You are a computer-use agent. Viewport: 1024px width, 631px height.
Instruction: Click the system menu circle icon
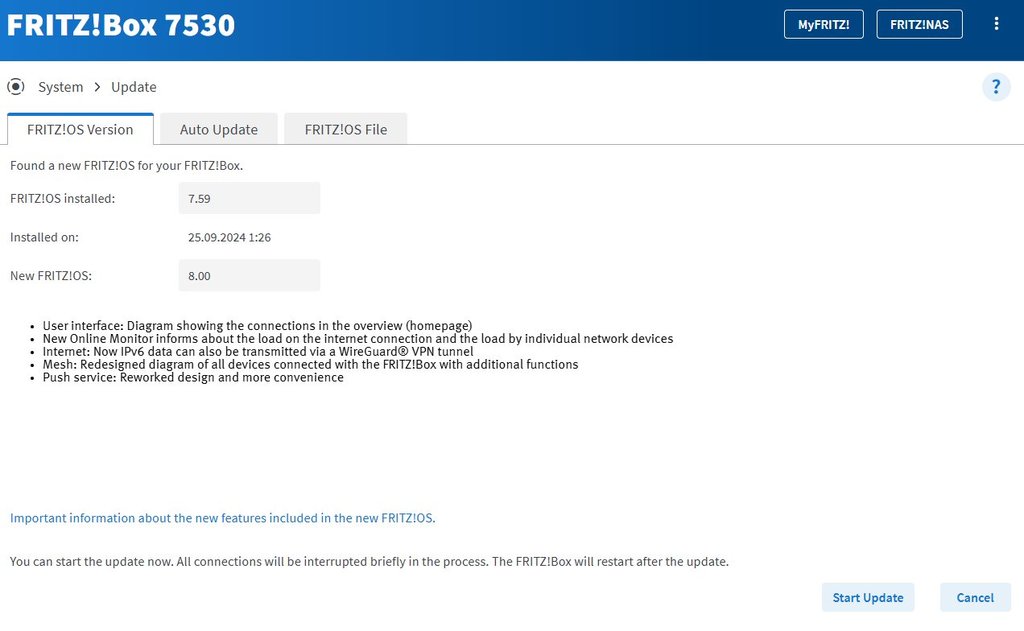tap(16, 87)
